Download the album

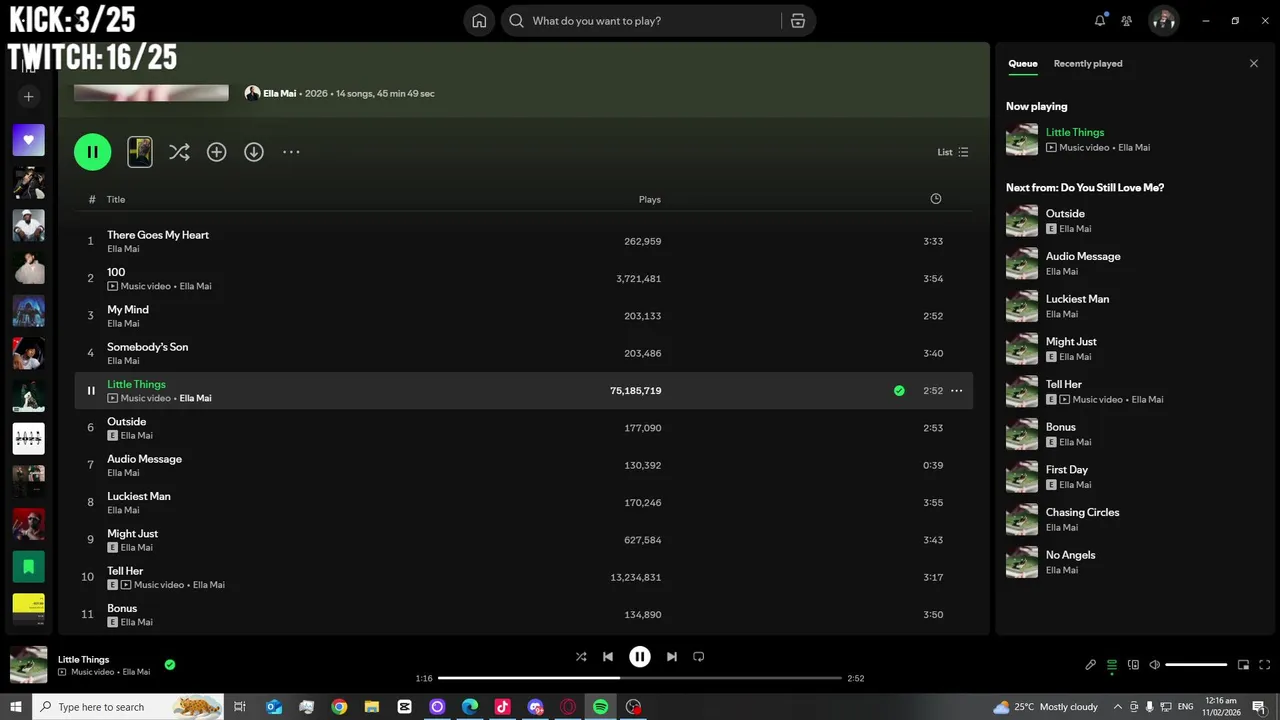pyautogui.click(x=254, y=152)
